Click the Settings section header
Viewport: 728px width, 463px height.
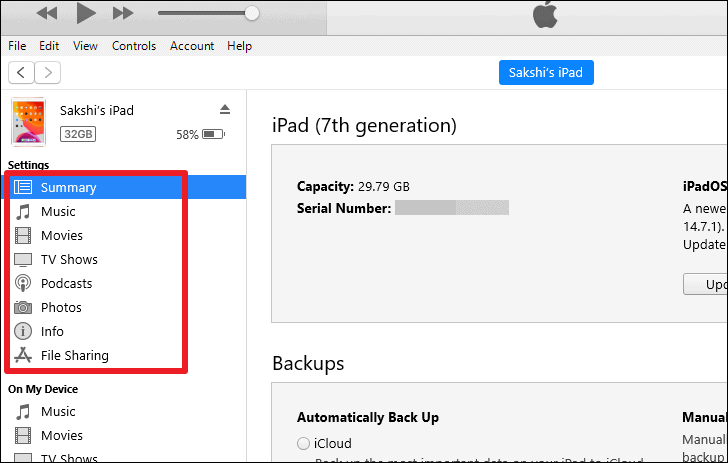28,165
